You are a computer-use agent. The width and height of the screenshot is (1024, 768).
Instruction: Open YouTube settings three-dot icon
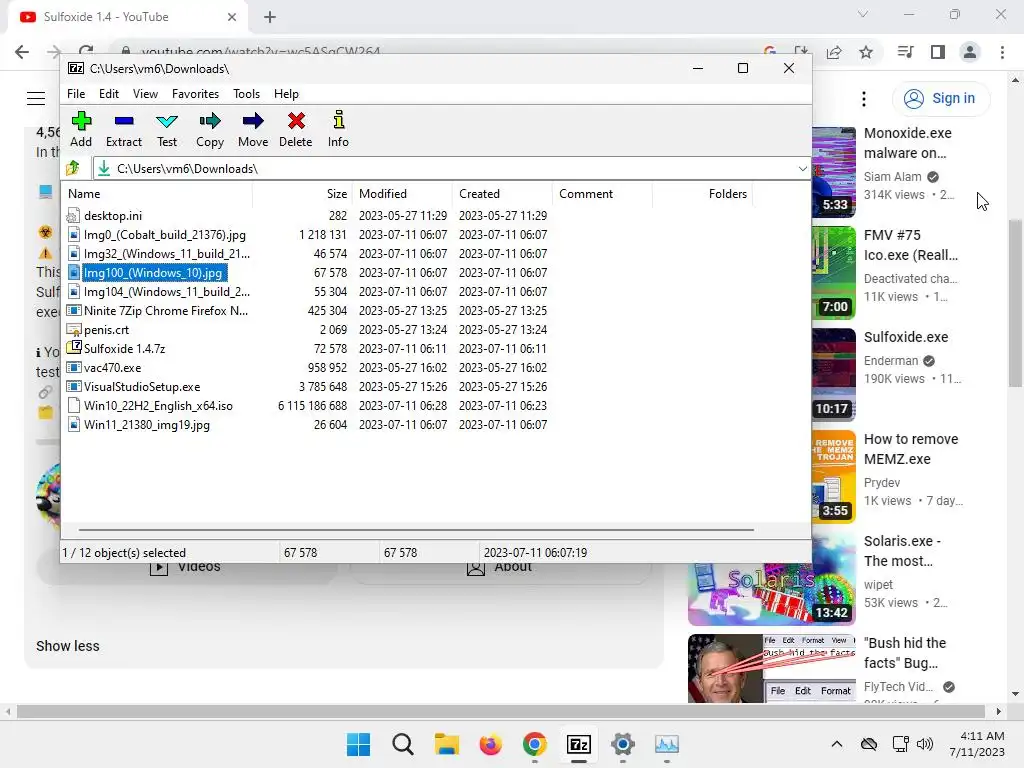point(864,99)
